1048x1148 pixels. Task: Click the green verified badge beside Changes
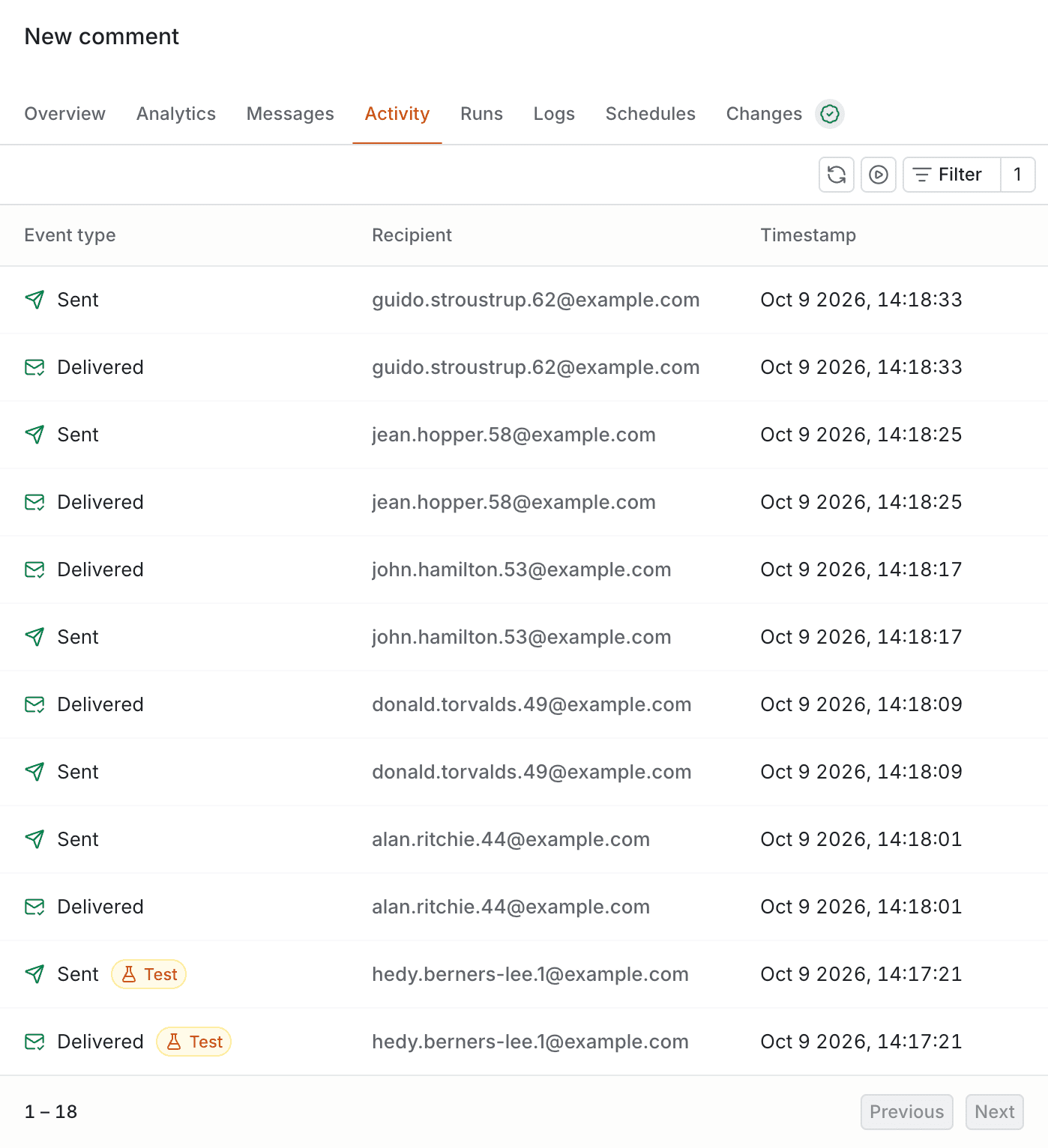[x=830, y=114]
